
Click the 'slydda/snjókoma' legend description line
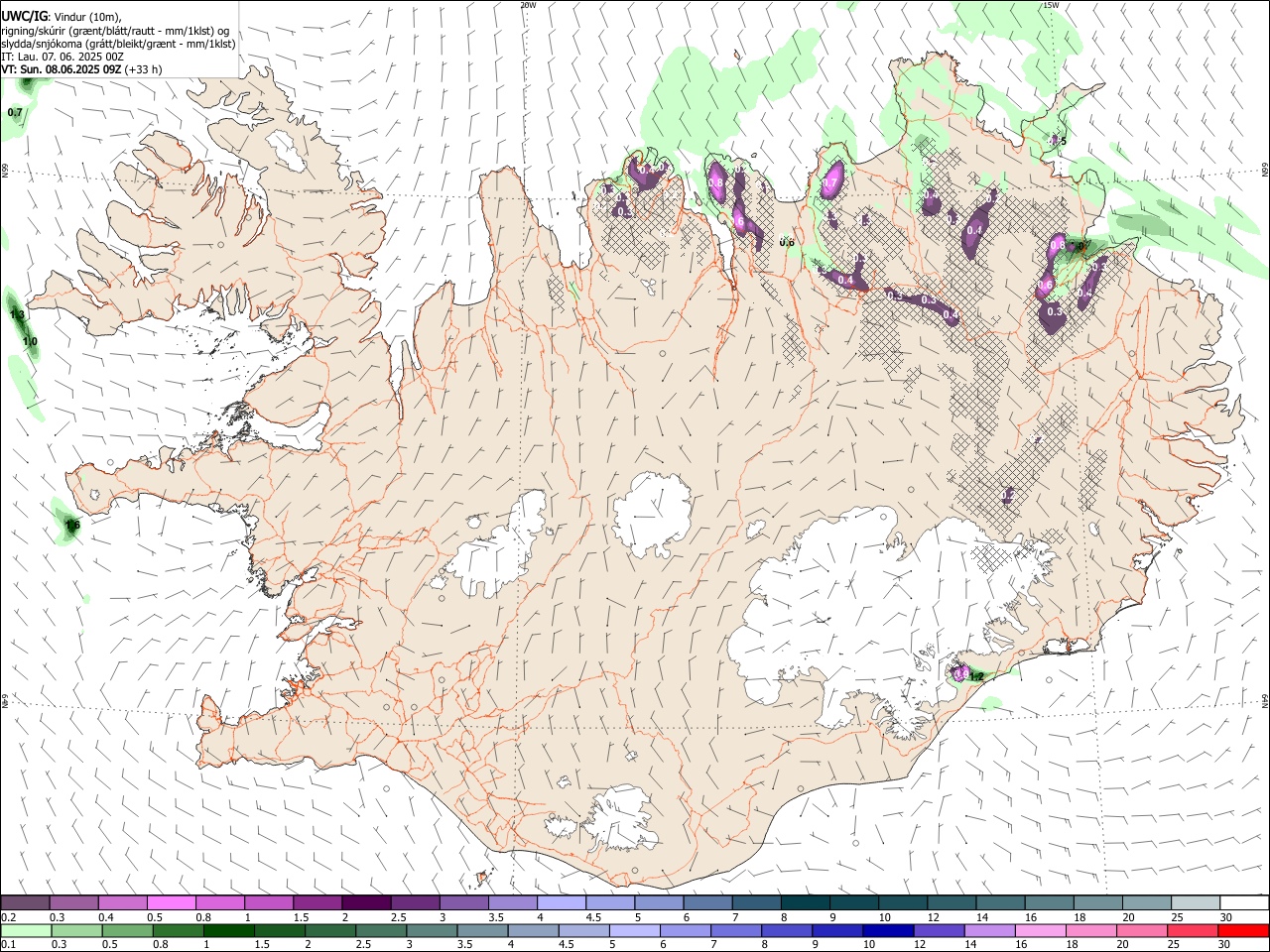coord(118,44)
